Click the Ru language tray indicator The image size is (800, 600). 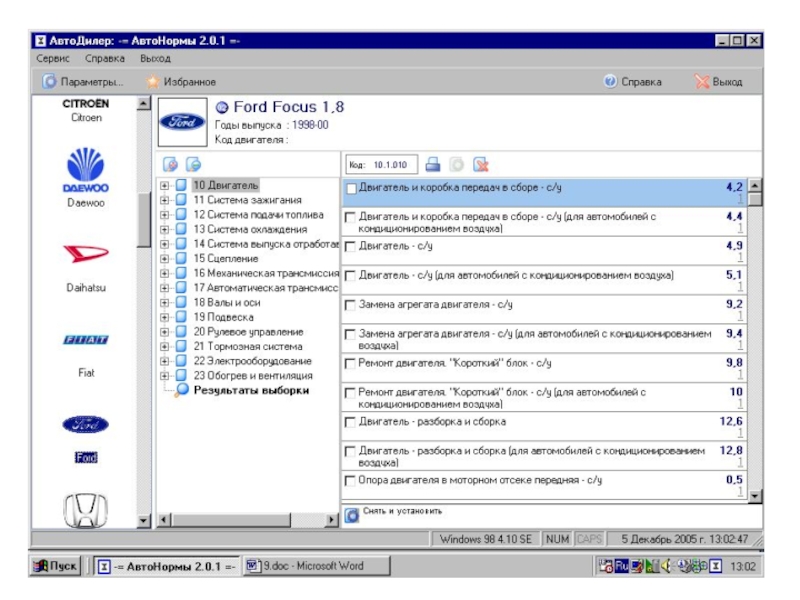click(x=621, y=566)
